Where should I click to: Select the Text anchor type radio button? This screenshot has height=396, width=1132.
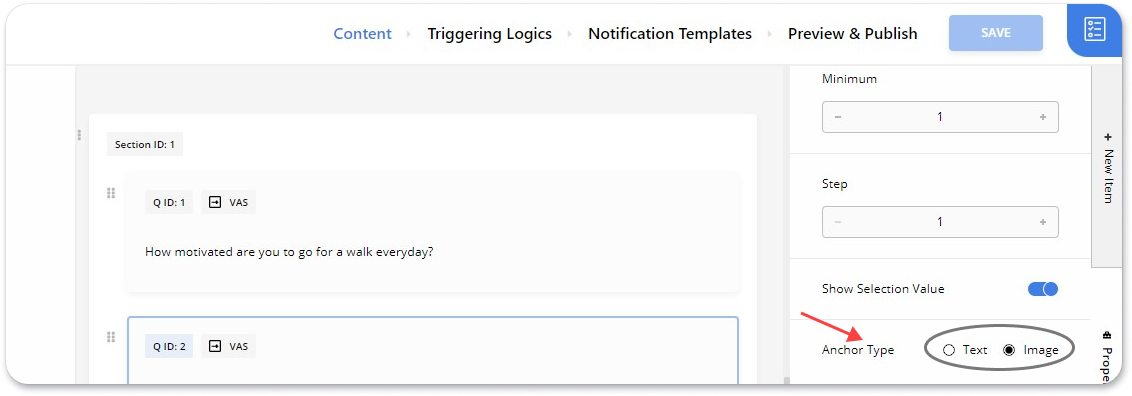pos(949,350)
